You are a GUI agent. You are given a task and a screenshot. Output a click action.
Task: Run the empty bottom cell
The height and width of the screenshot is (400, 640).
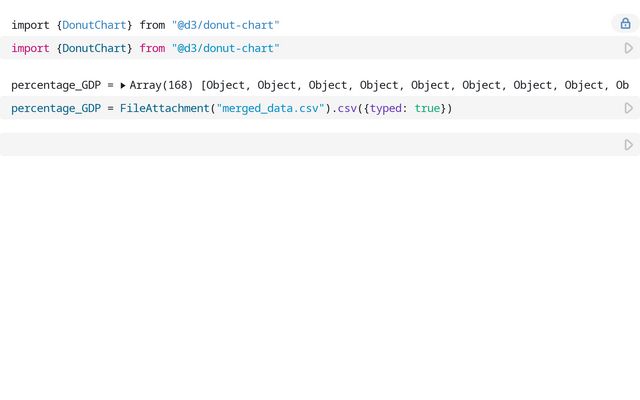pos(629,145)
